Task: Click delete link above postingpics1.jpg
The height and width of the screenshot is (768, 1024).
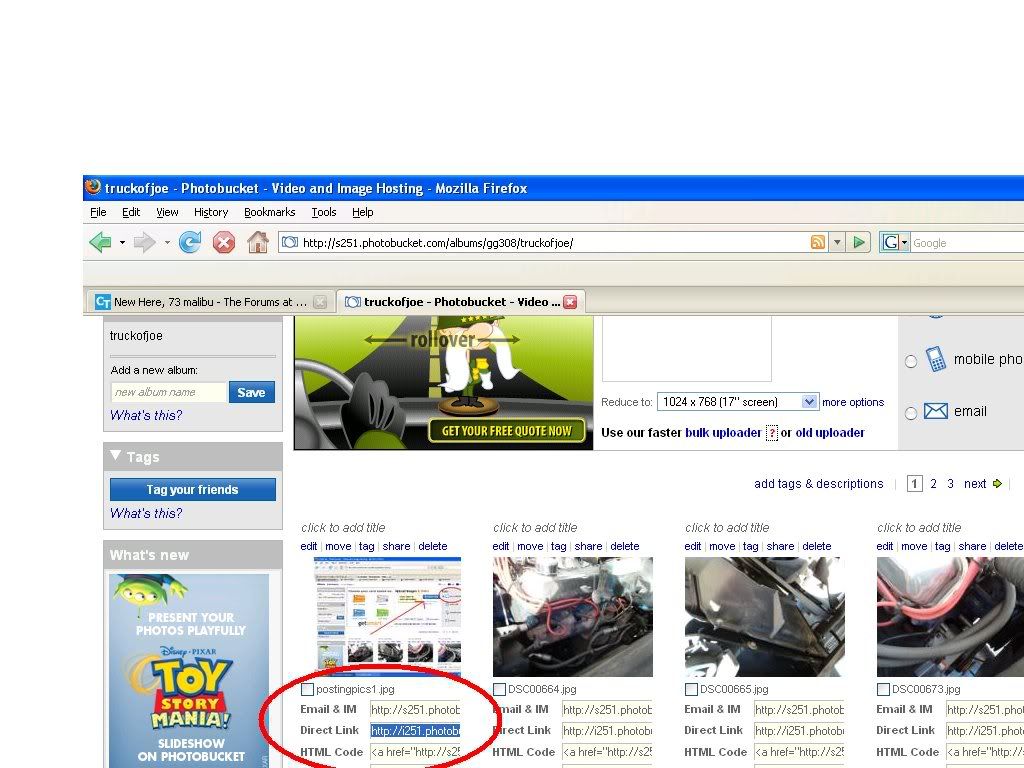Action: pos(432,547)
